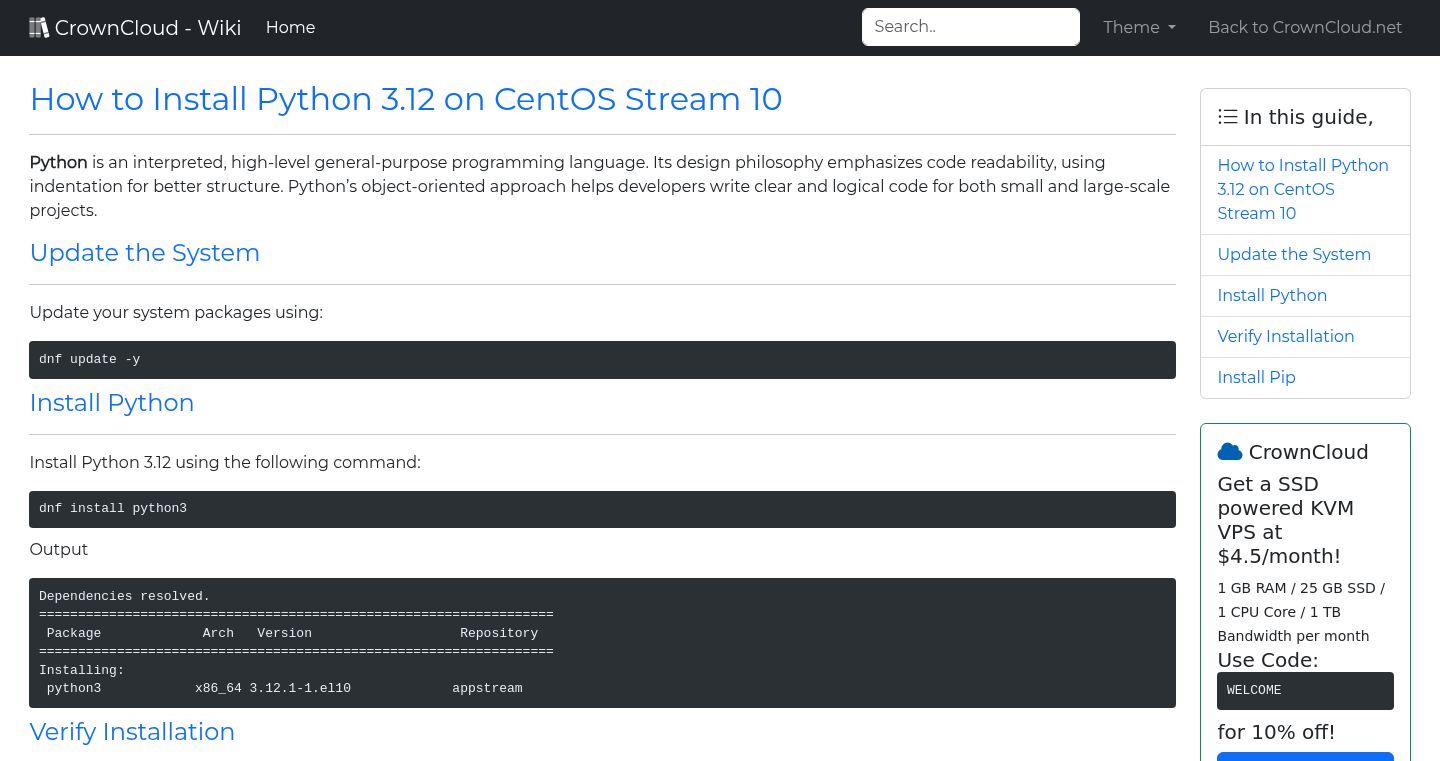
Task: Select Install Pip in guide sidebar
Action: [x=1256, y=377]
